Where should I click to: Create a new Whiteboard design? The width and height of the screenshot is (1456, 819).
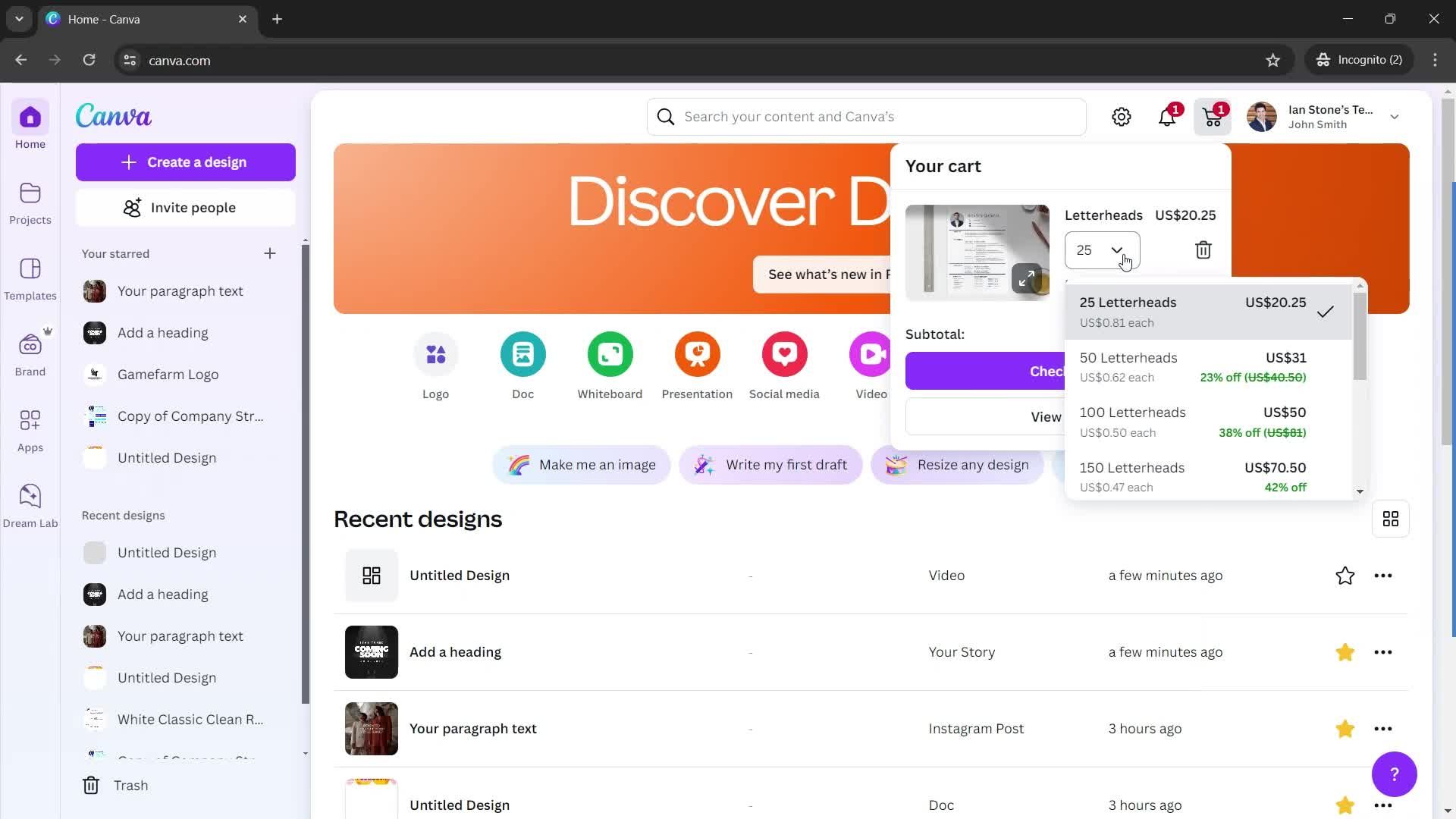click(610, 367)
